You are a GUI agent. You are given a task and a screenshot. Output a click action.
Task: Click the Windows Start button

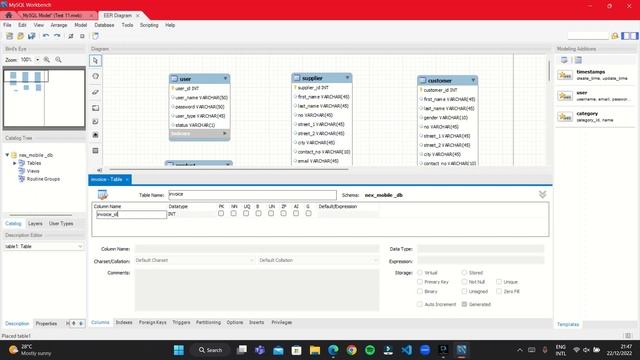click(x=179, y=350)
